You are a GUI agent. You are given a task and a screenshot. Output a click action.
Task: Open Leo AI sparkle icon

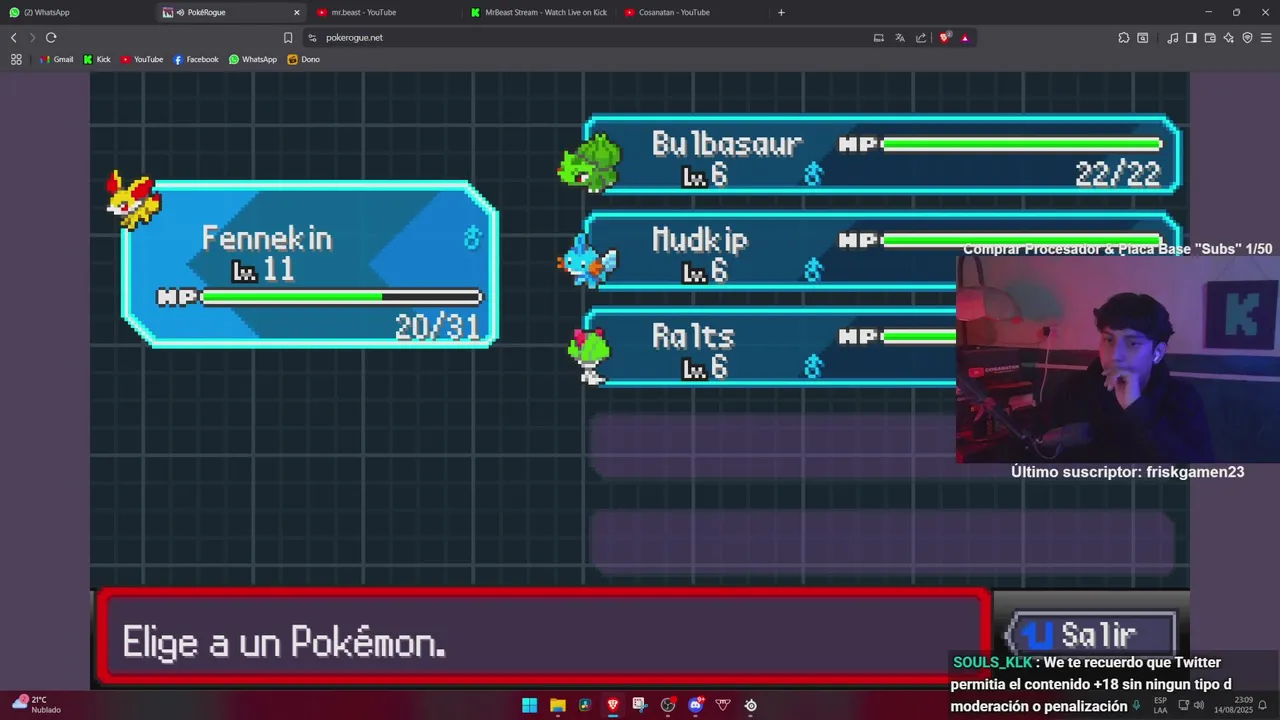pyautogui.click(x=1229, y=37)
